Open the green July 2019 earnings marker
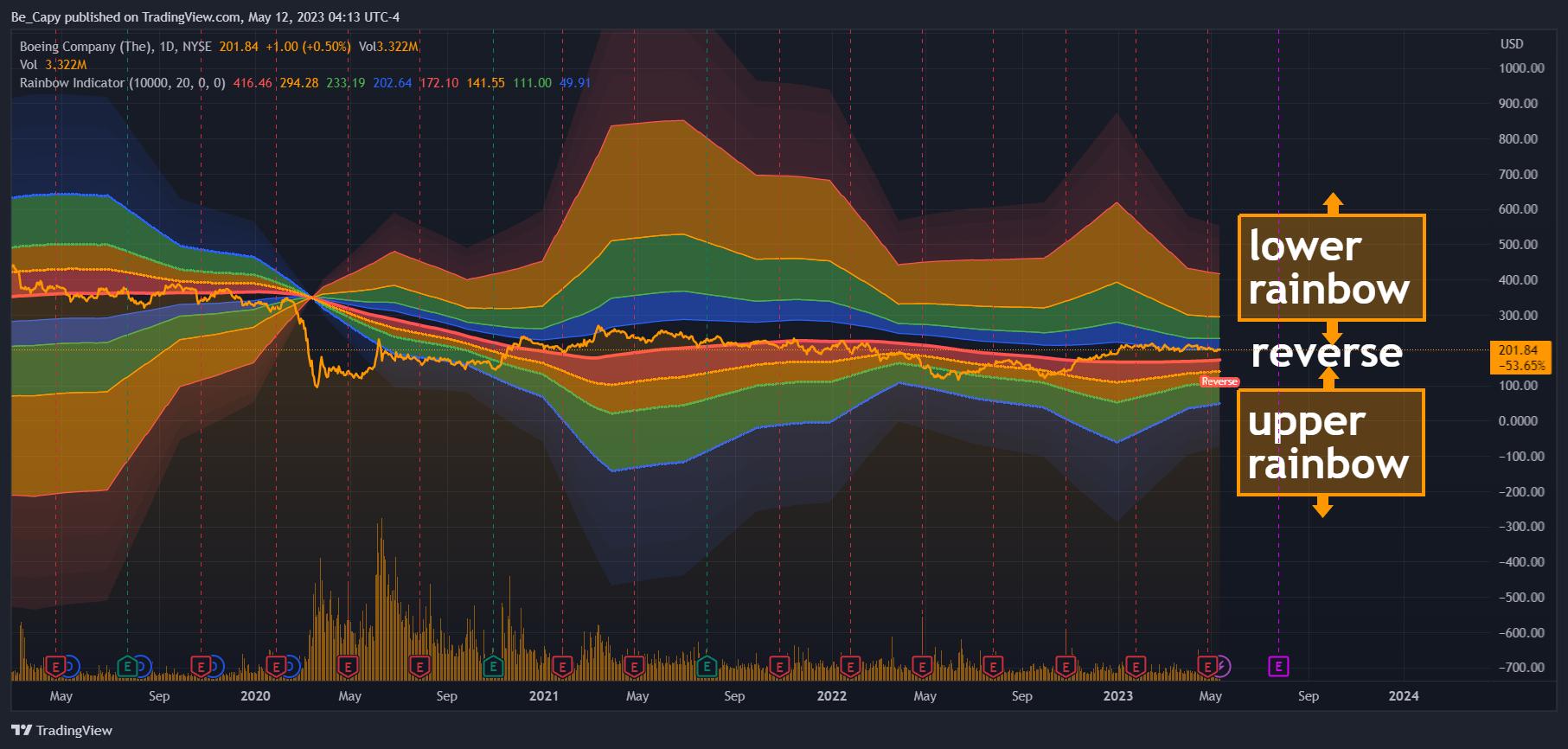The height and width of the screenshot is (749, 1568). tap(127, 667)
